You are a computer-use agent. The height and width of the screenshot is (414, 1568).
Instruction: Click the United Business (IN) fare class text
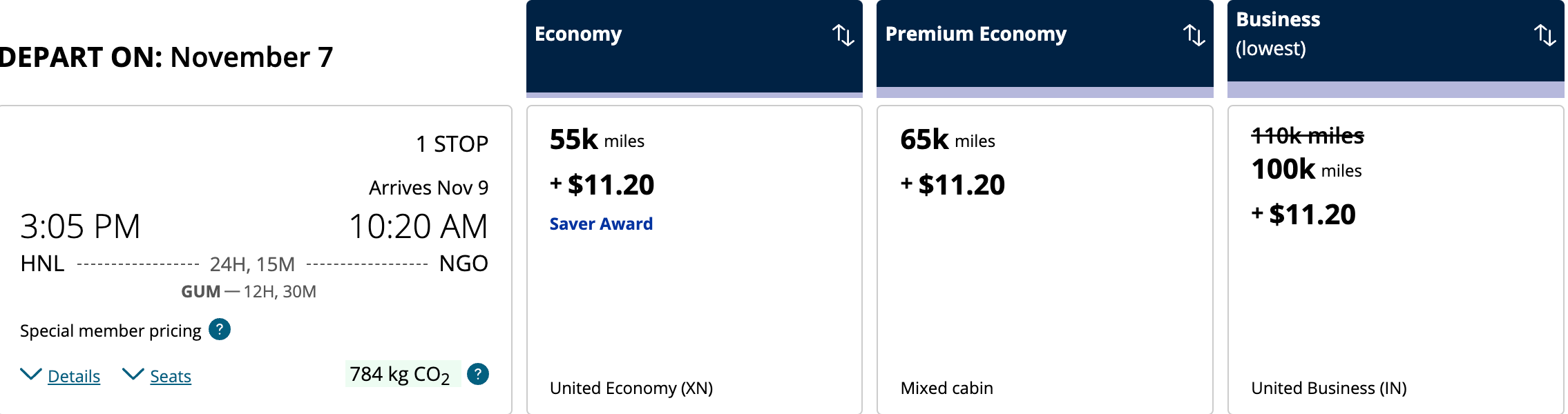[x=1328, y=388]
